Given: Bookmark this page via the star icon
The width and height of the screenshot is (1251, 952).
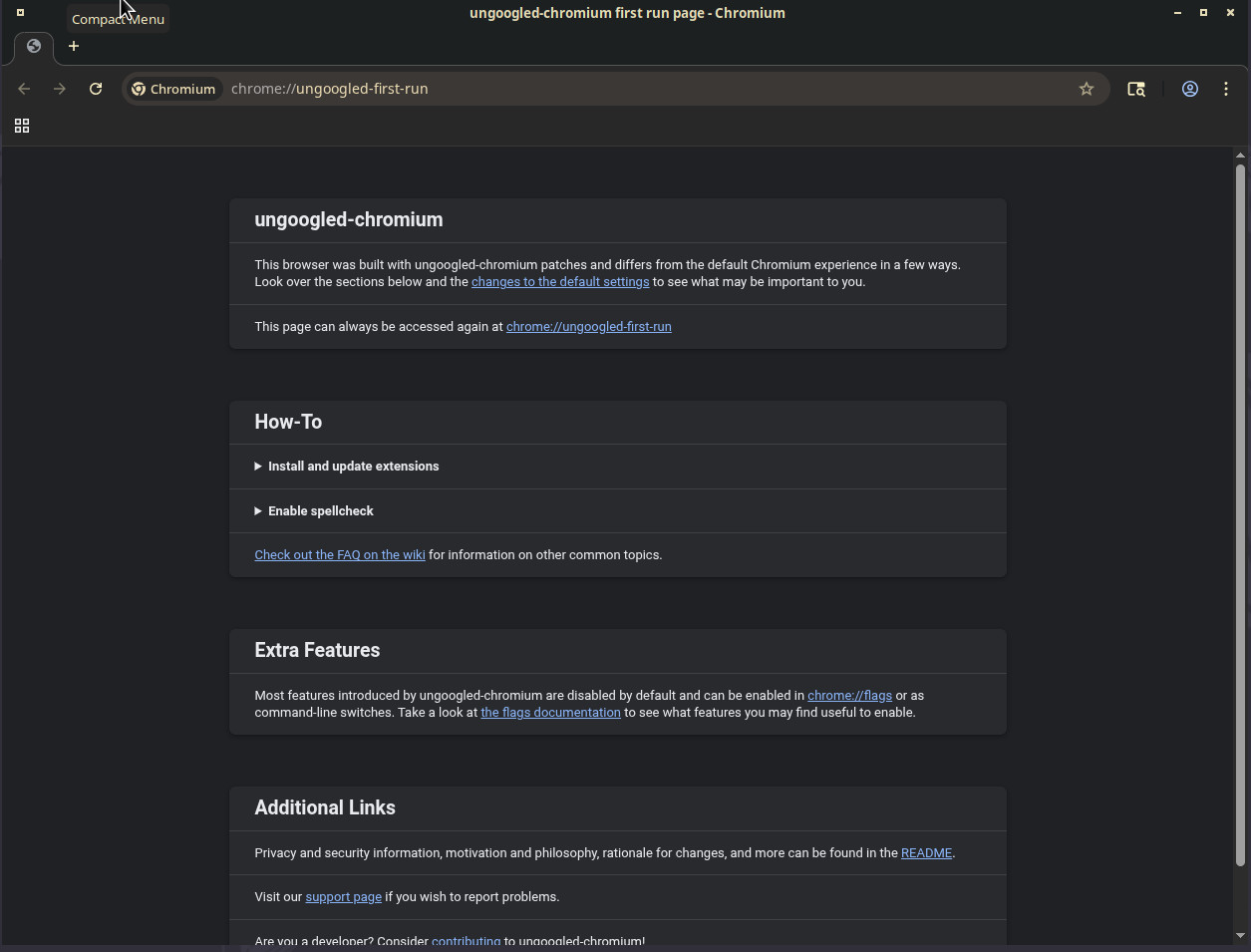Looking at the screenshot, I should click(x=1087, y=89).
